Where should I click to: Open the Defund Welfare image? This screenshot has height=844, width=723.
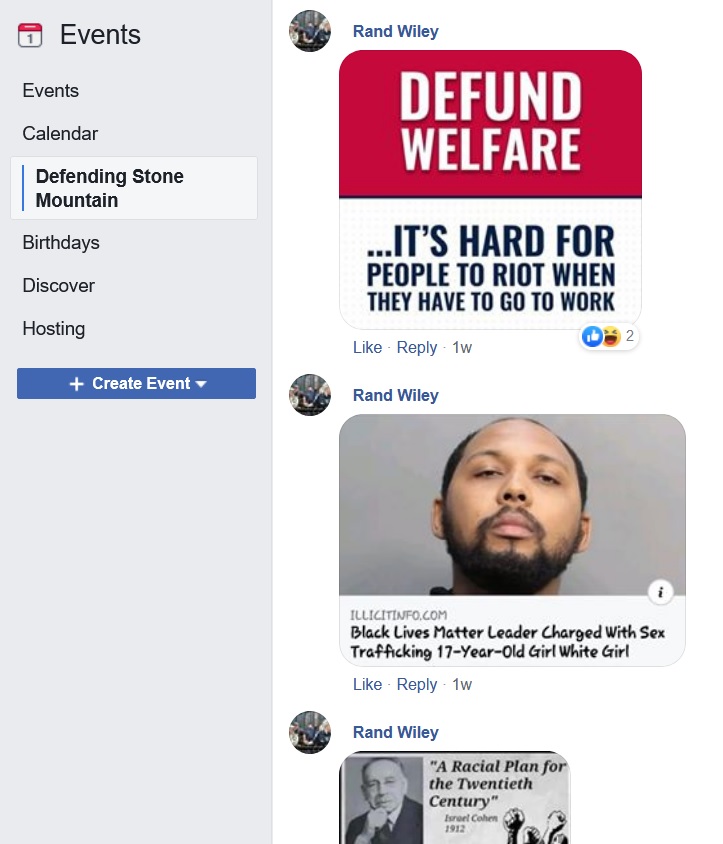[490, 189]
